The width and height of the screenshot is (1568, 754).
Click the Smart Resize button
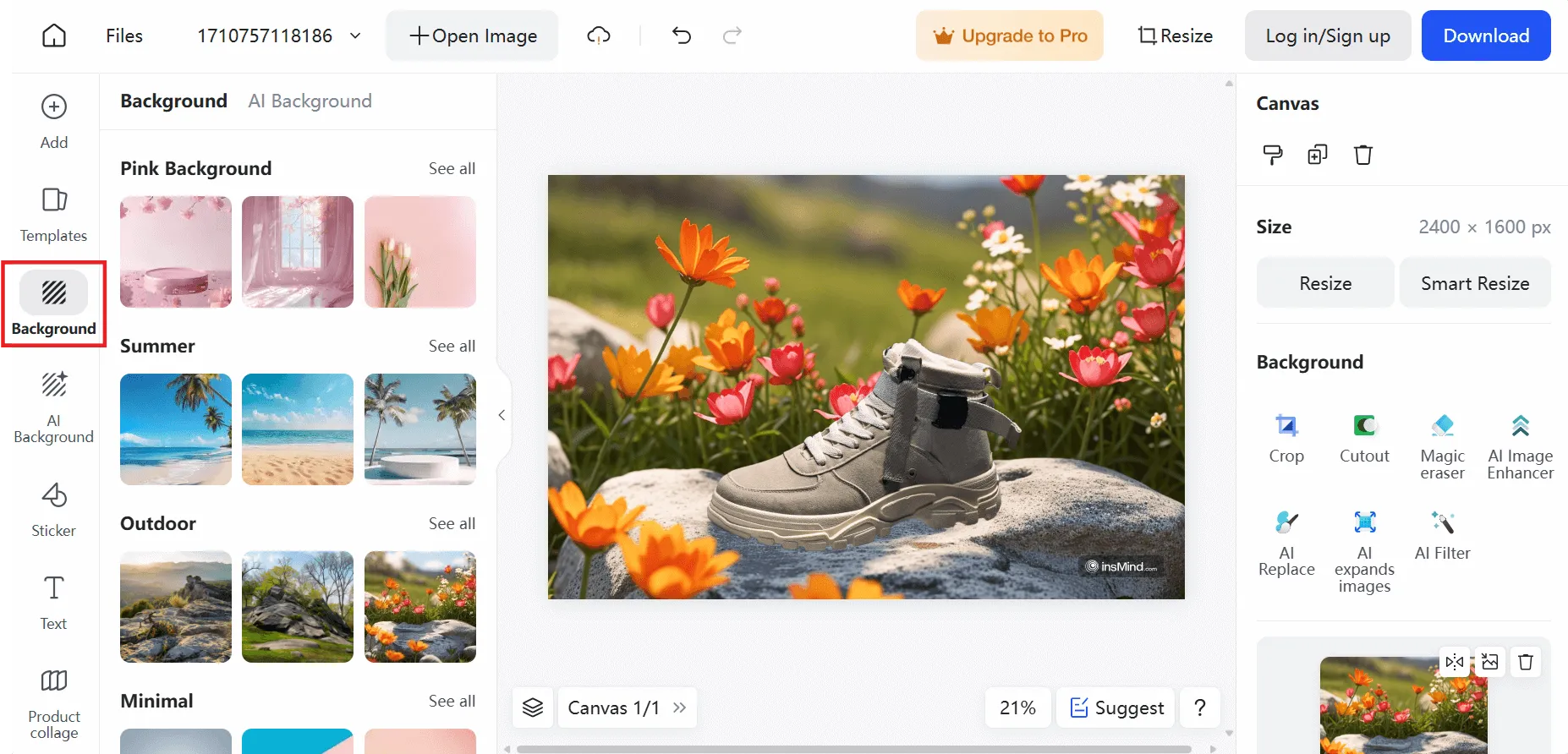coord(1475,283)
